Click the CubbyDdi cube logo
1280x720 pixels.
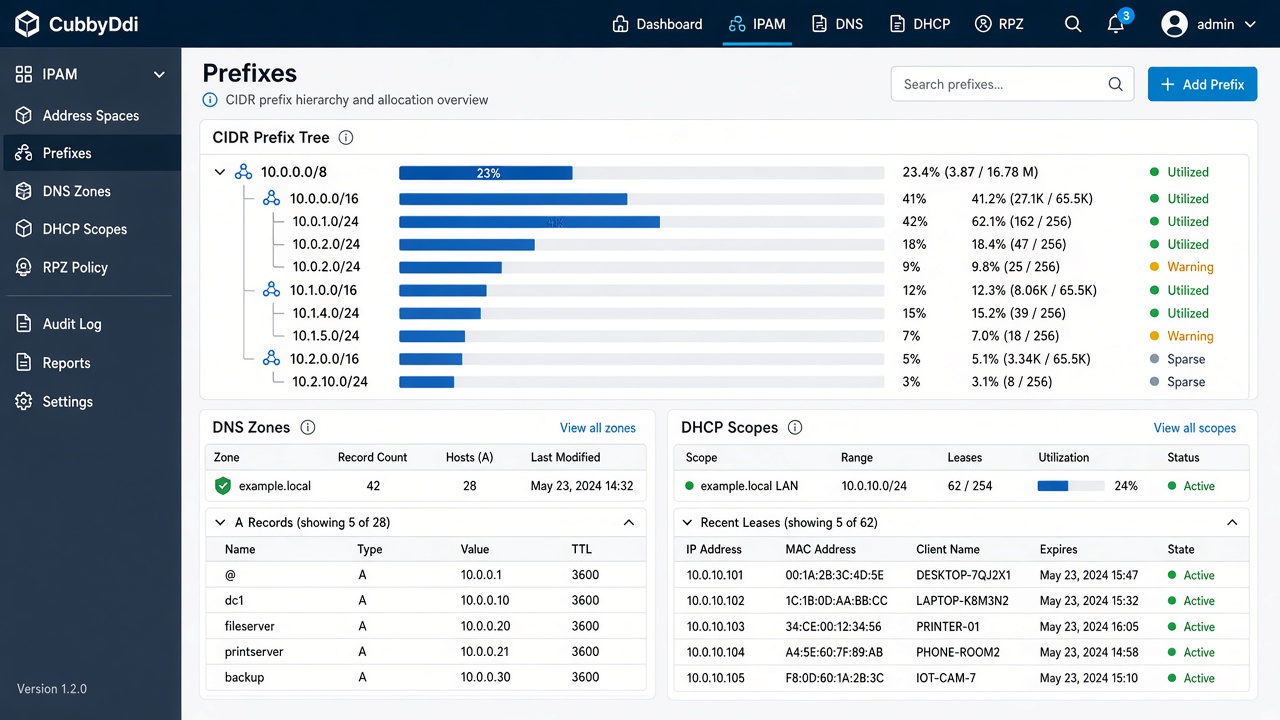pos(27,24)
